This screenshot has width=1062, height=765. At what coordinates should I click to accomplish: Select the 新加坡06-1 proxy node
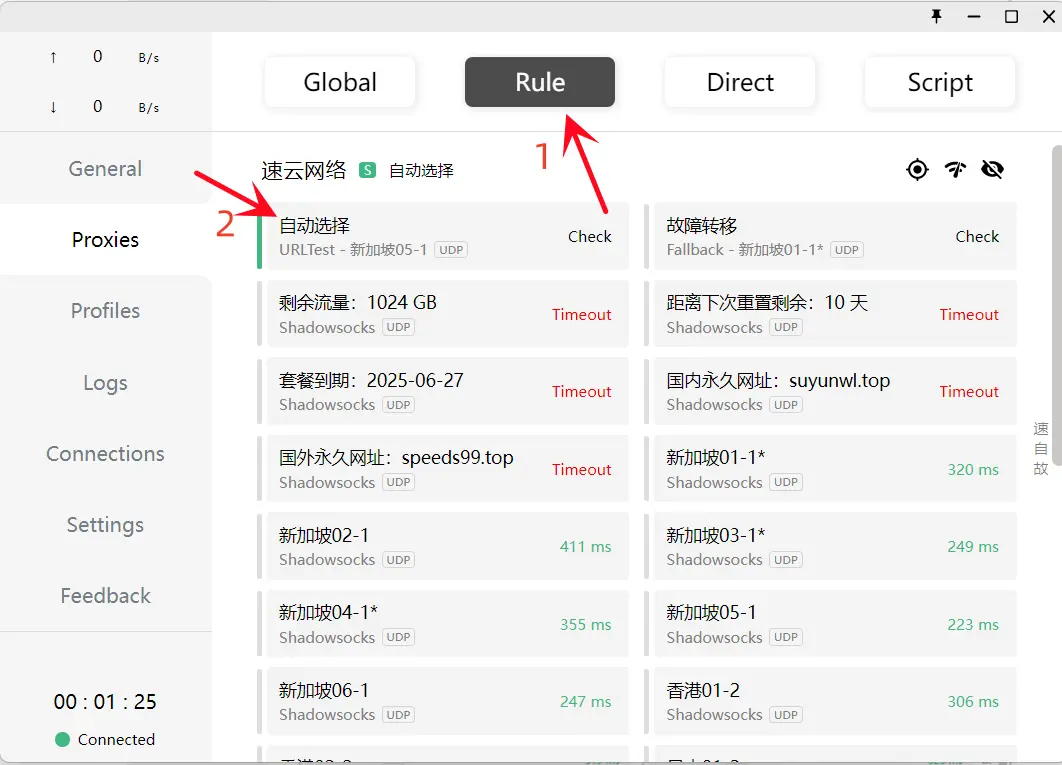tap(444, 701)
